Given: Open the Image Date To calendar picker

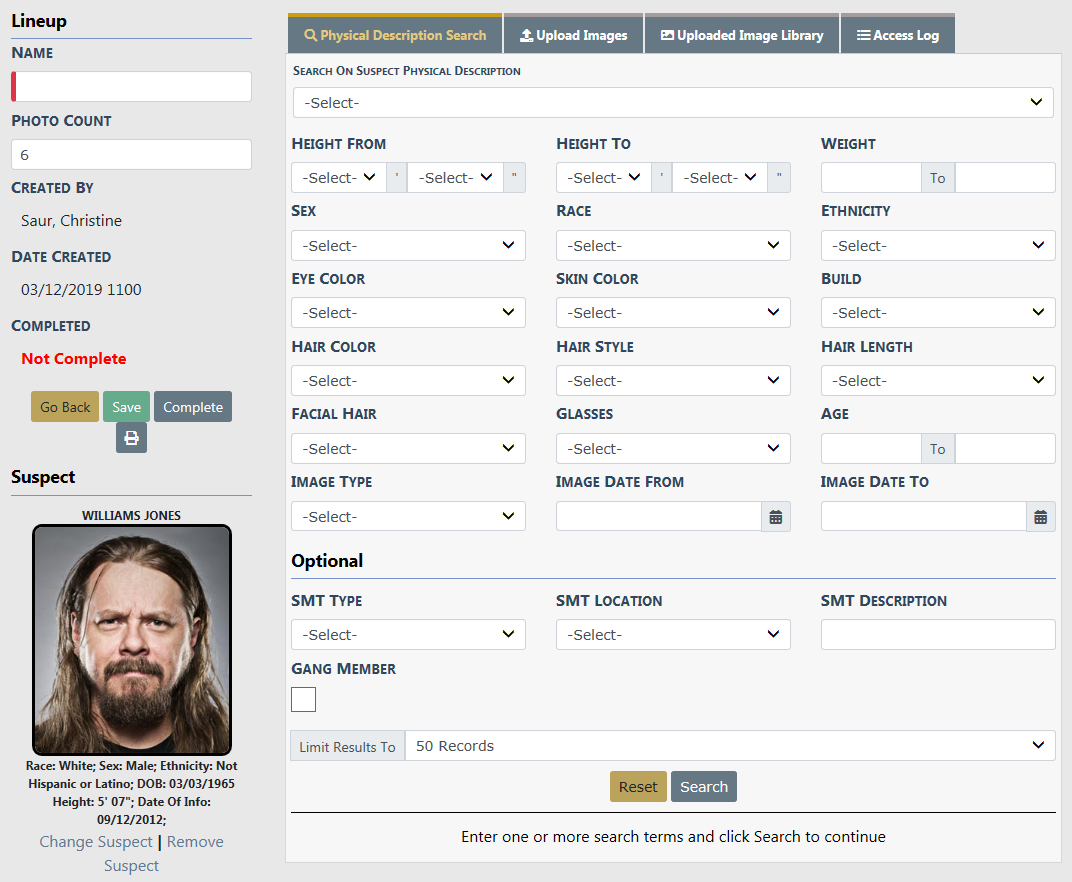Looking at the screenshot, I should pos(1040,517).
